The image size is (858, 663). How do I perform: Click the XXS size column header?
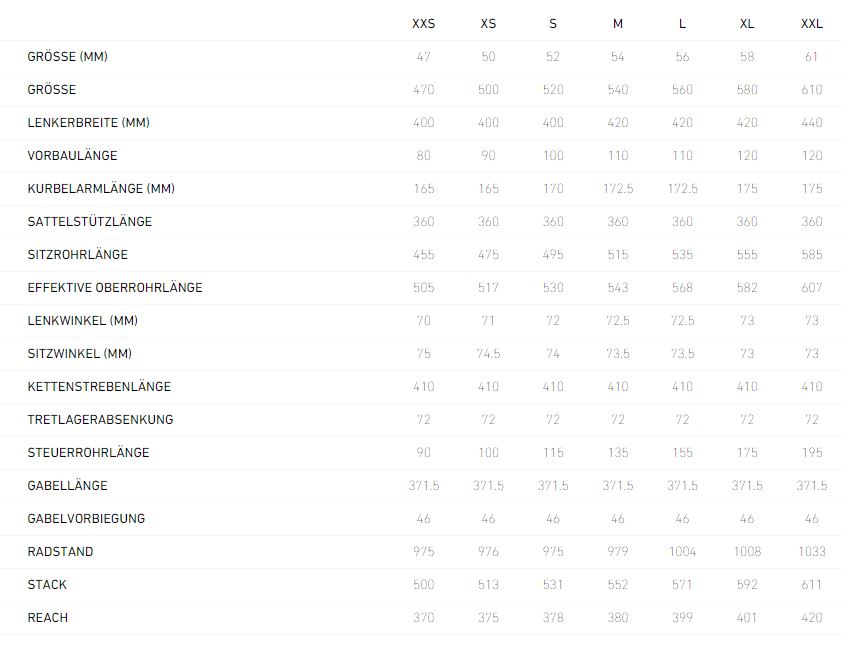[x=423, y=24]
